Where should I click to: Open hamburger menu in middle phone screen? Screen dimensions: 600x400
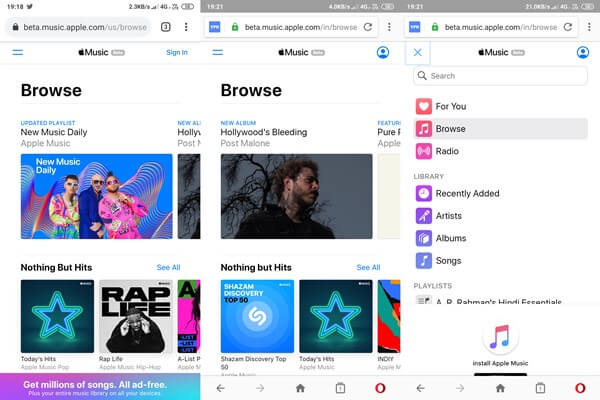point(218,52)
